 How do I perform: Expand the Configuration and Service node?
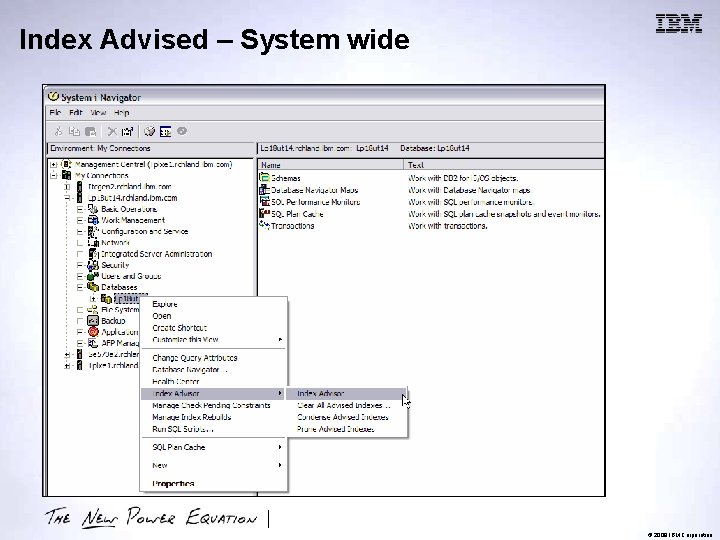click(x=80, y=231)
